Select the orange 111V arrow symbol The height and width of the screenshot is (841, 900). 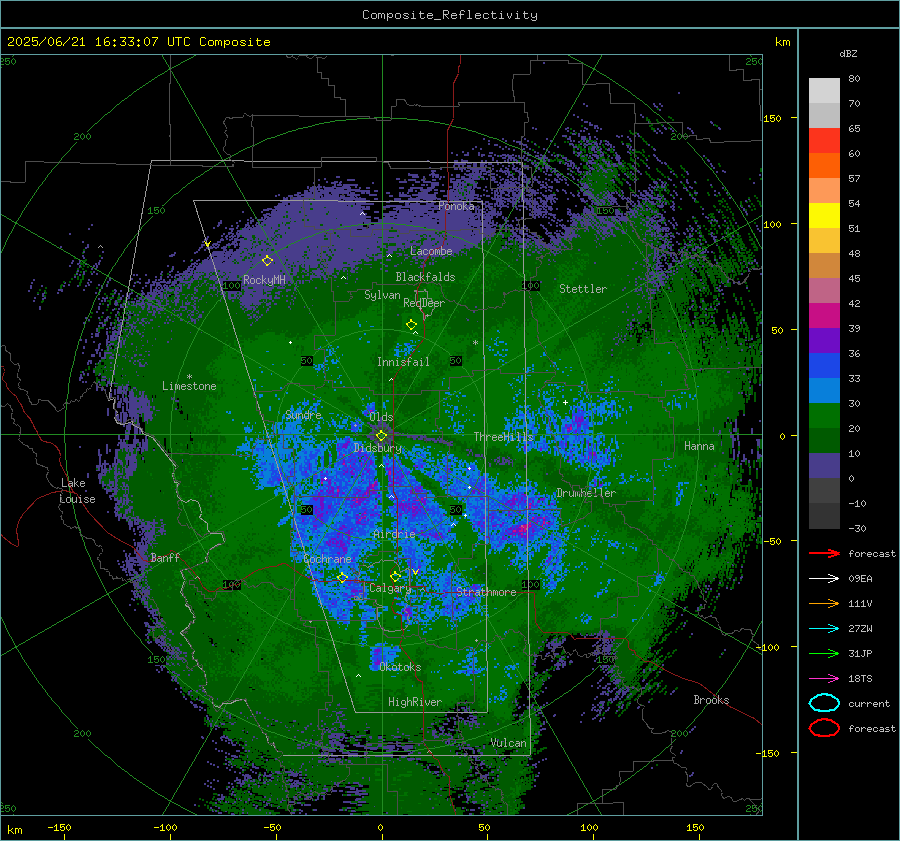click(x=824, y=603)
